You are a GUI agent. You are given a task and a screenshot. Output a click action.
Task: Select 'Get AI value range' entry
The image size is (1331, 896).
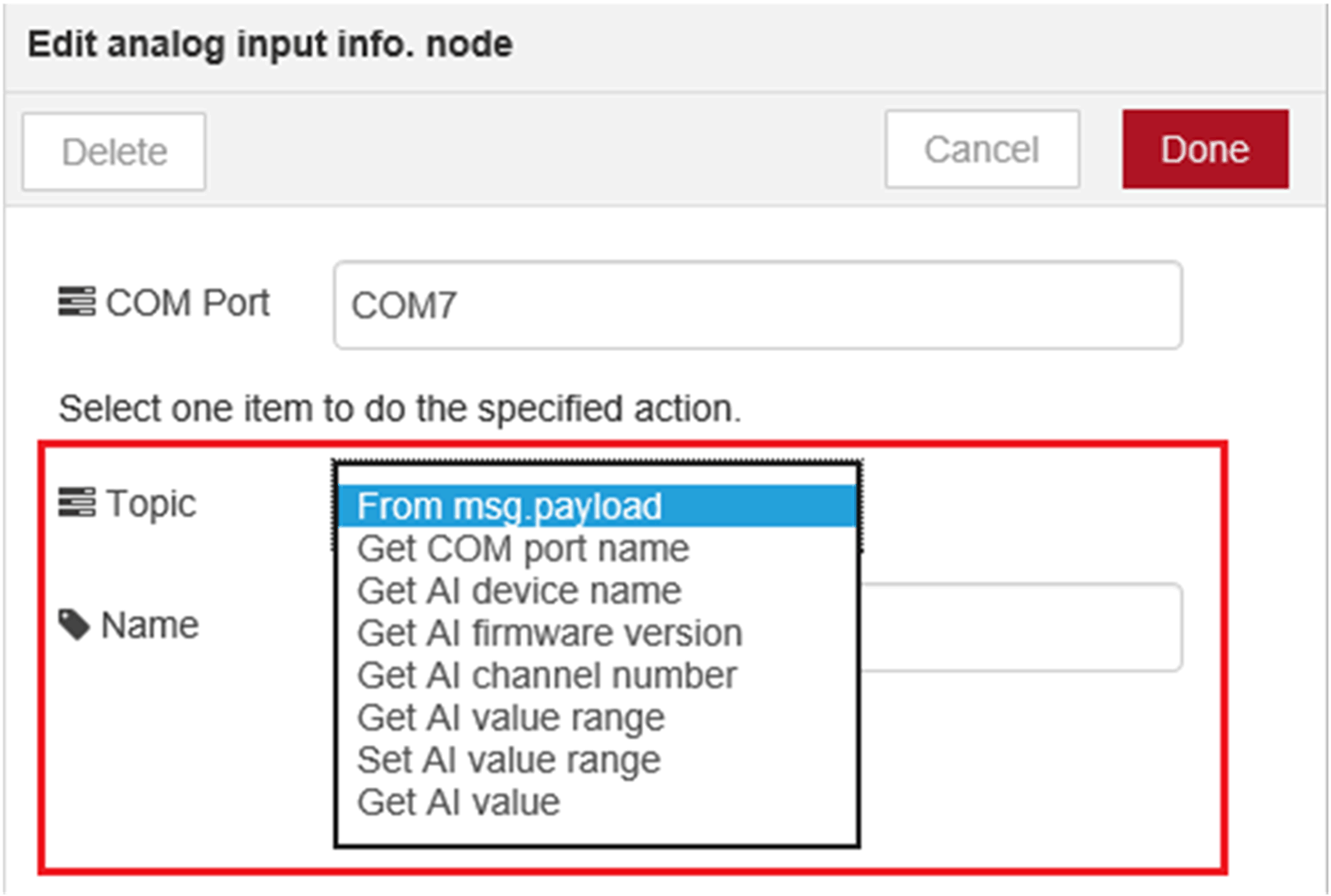point(510,718)
